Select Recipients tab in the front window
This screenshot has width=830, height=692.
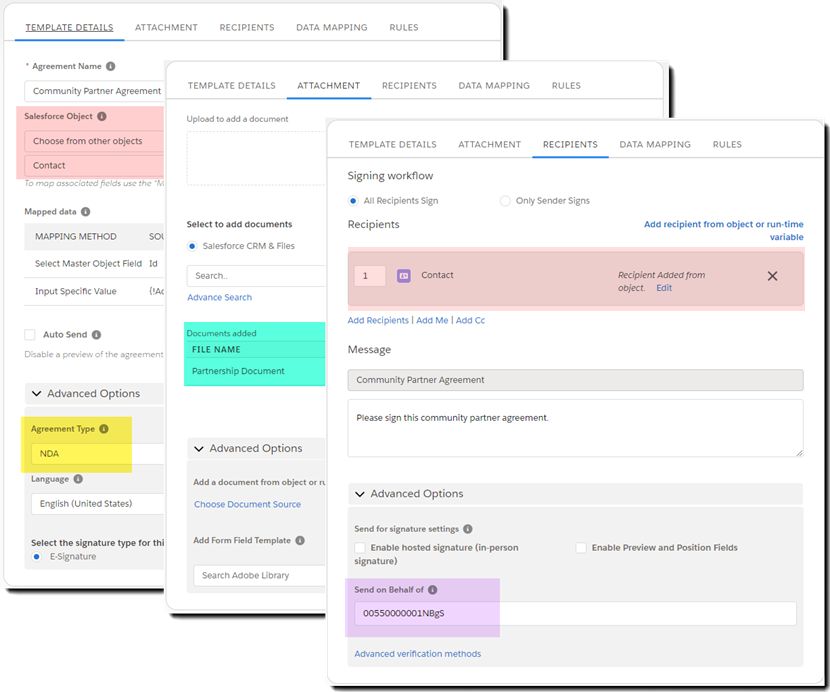pyautogui.click(x=570, y=145)
